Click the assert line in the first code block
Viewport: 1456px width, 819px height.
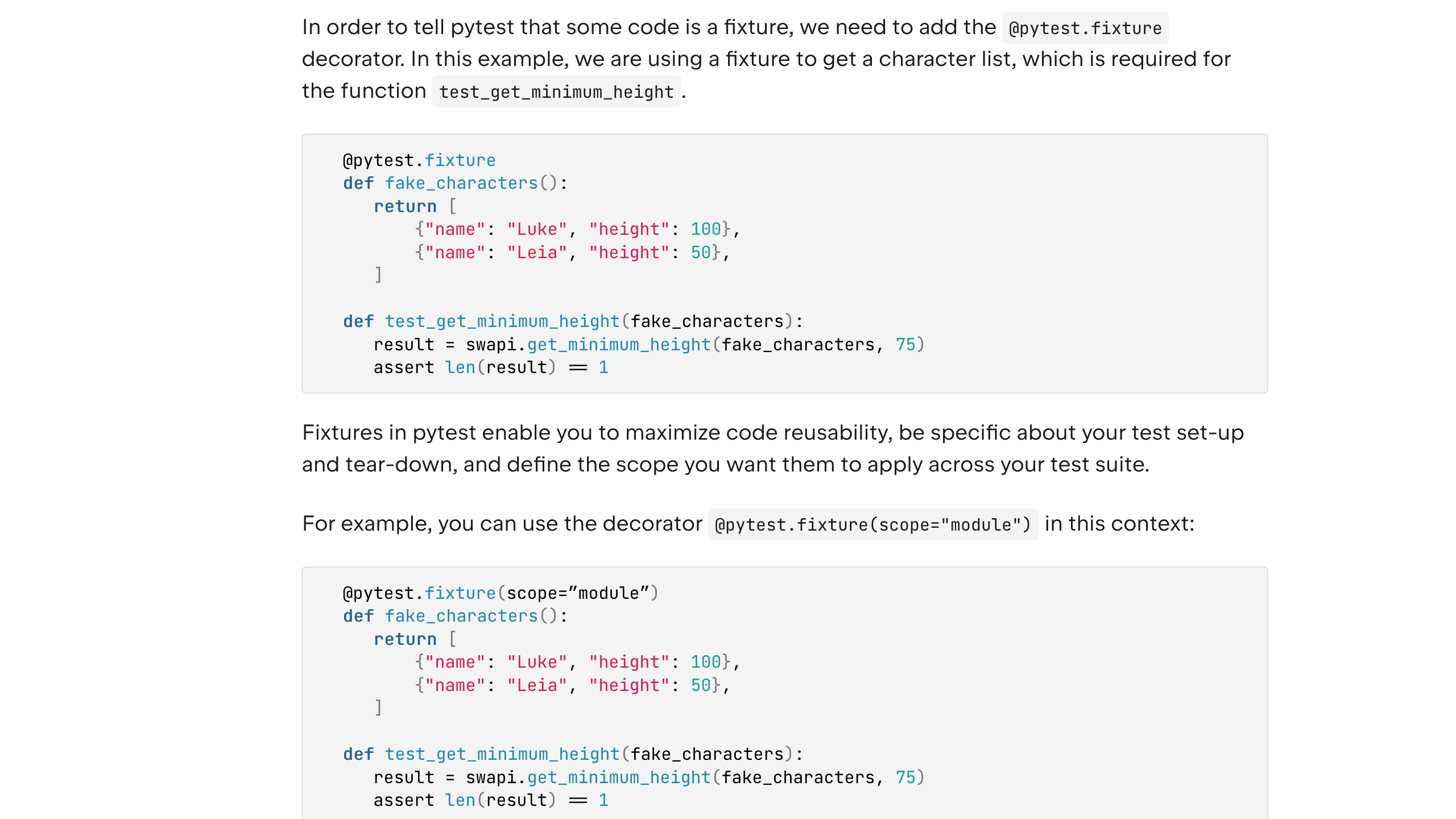[x=490, y=367]
